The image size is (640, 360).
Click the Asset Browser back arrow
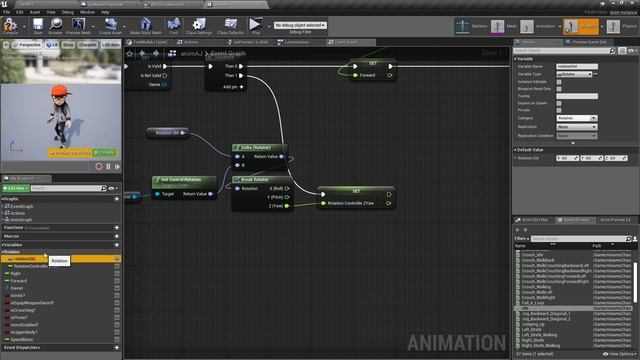[x=518, y=230]
